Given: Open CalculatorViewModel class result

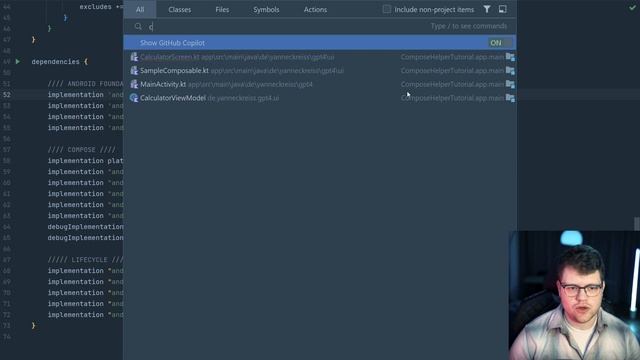Looking at the screenshot, I should coord(320,98).
